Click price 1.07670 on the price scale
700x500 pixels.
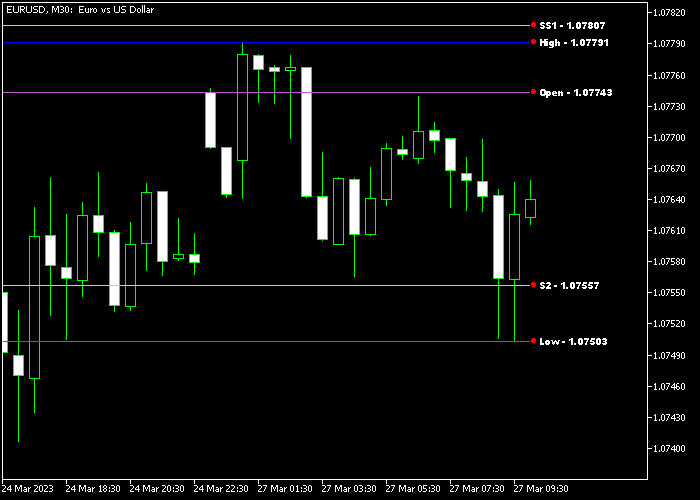click(669, 168)
